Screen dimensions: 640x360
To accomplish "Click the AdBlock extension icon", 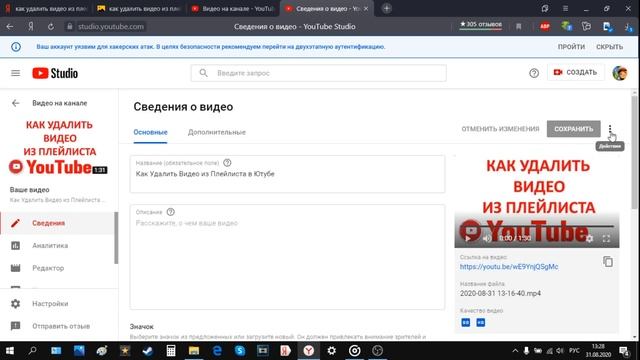I will pyautogui.click(x=544, y=27).
